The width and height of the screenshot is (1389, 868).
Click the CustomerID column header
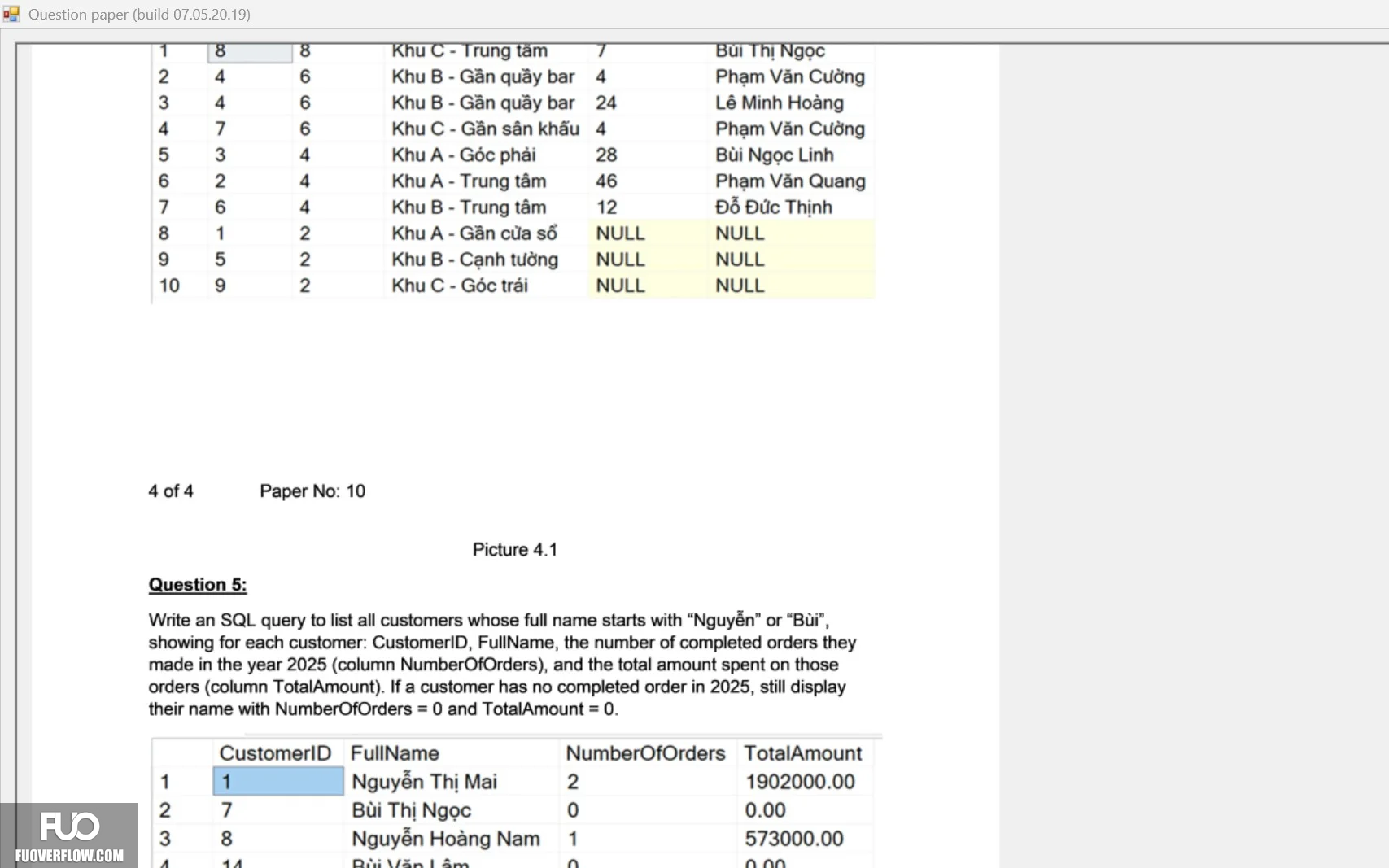point(275,753)
